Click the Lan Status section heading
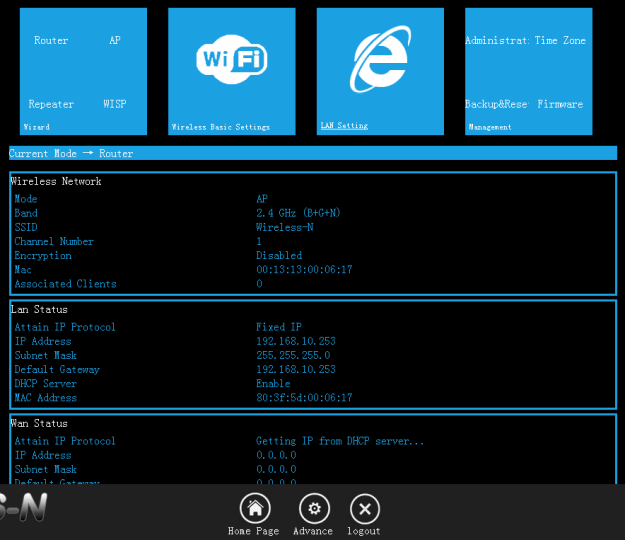Screen dimensions: 625x540 click(x=39, y=309)
